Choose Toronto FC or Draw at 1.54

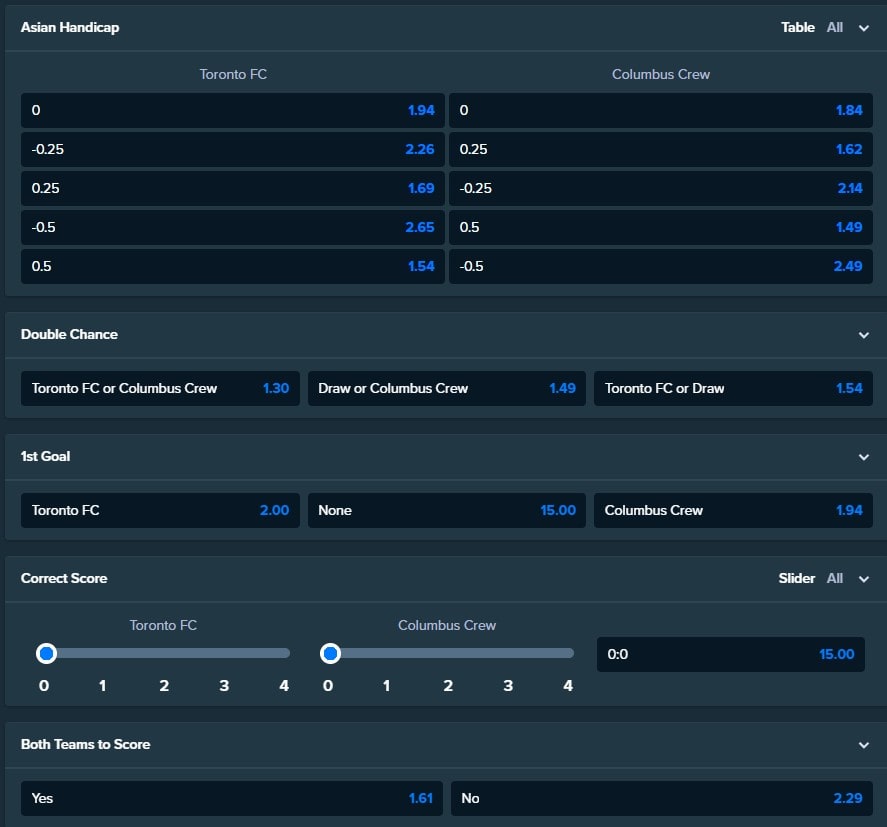733,389
